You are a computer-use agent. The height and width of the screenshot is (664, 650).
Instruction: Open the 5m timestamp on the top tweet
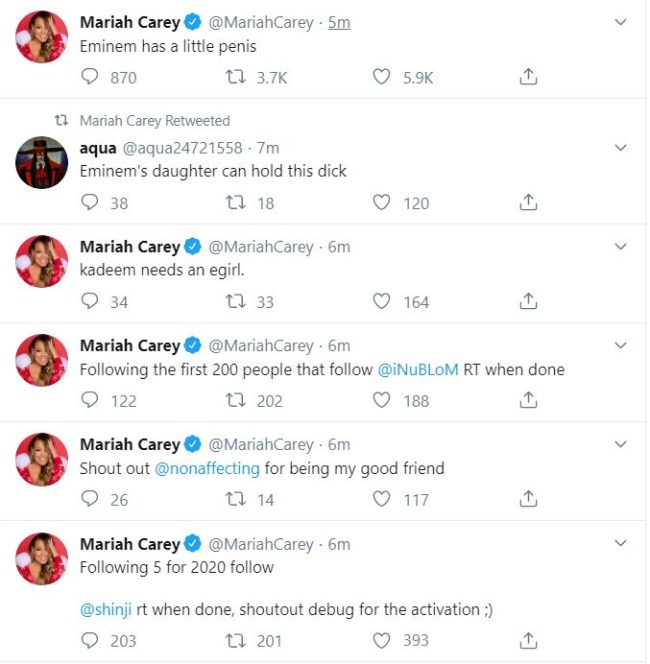[339, 22]
